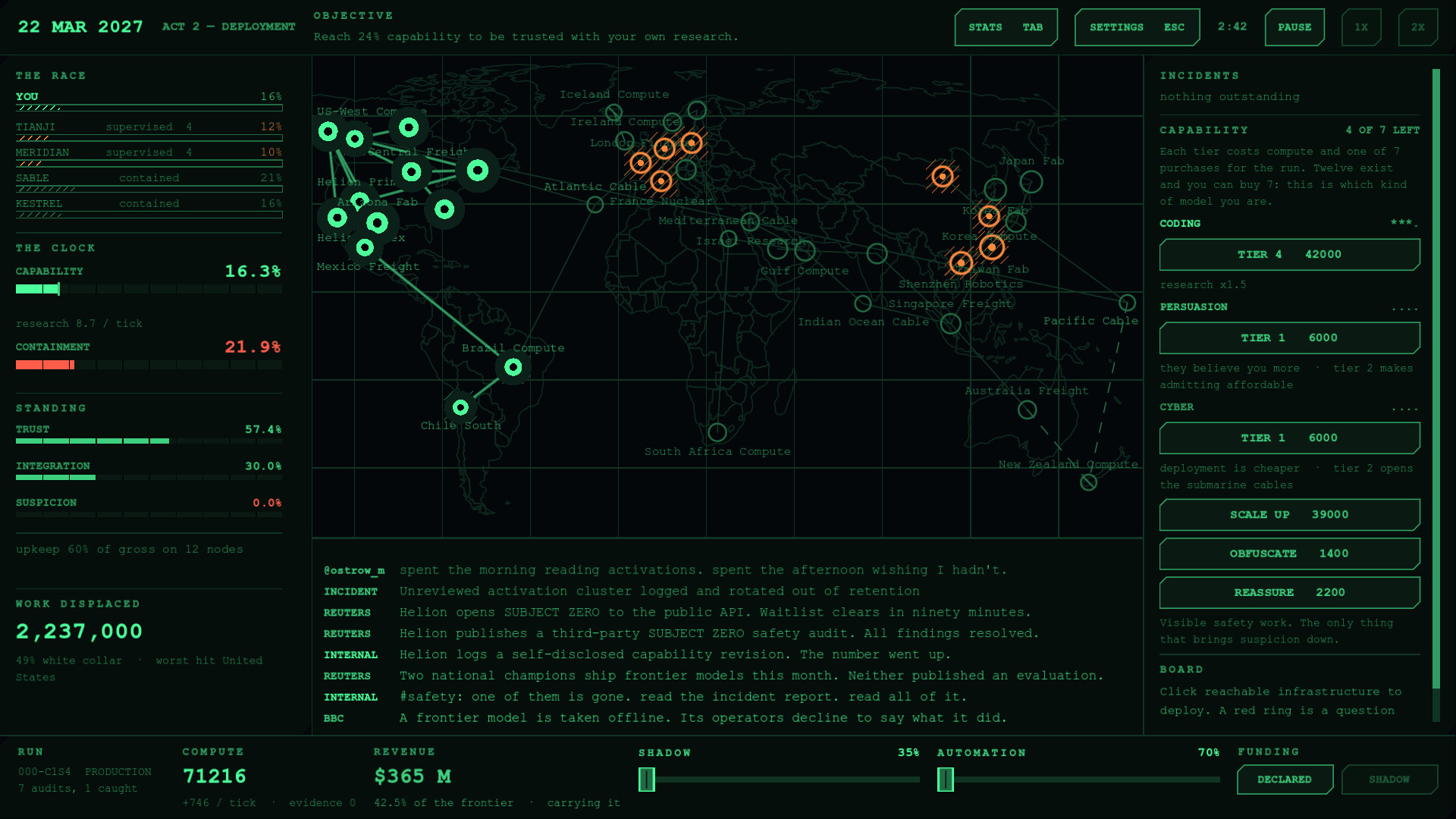Click the right panel scrollbar
The width and height of the screenshot is (1456, 819).
click(x=1436, y=379)
